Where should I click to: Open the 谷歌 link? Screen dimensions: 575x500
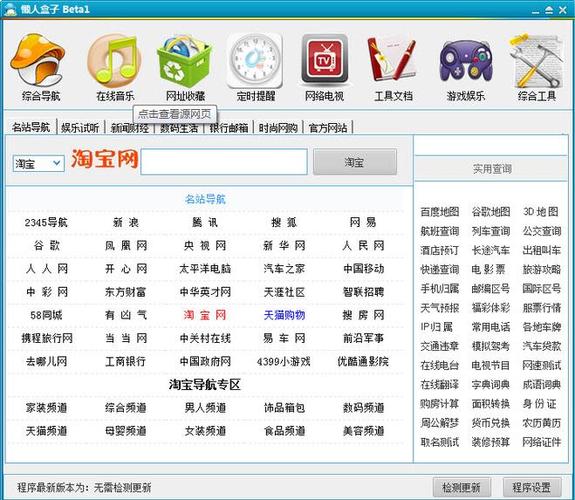click(x=46, y=245)
